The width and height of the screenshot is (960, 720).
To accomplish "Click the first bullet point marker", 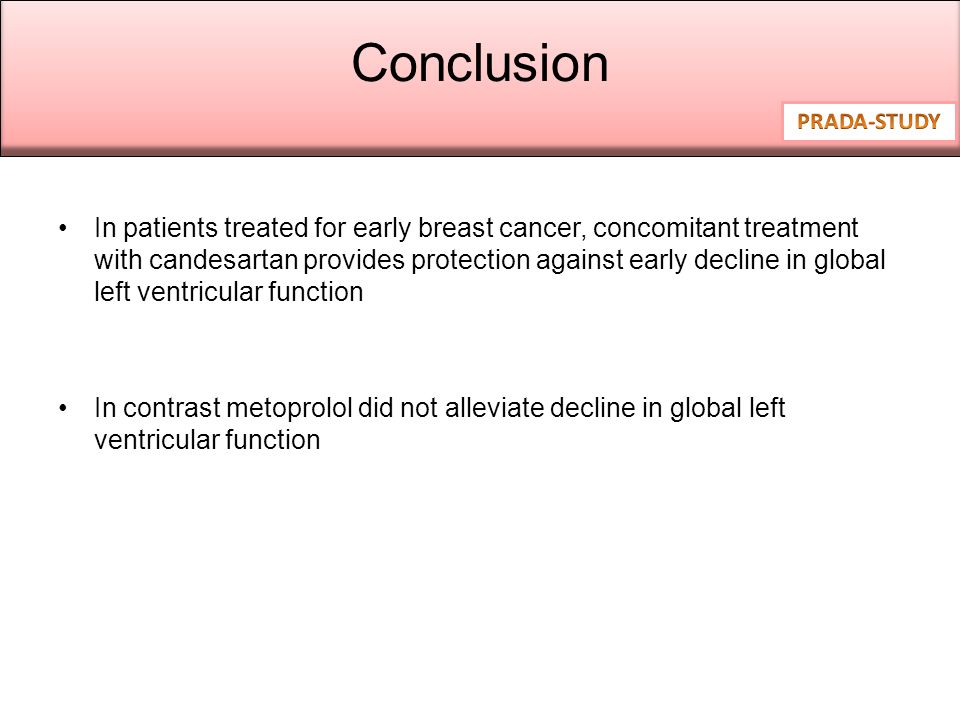I will tap(63, 228).
